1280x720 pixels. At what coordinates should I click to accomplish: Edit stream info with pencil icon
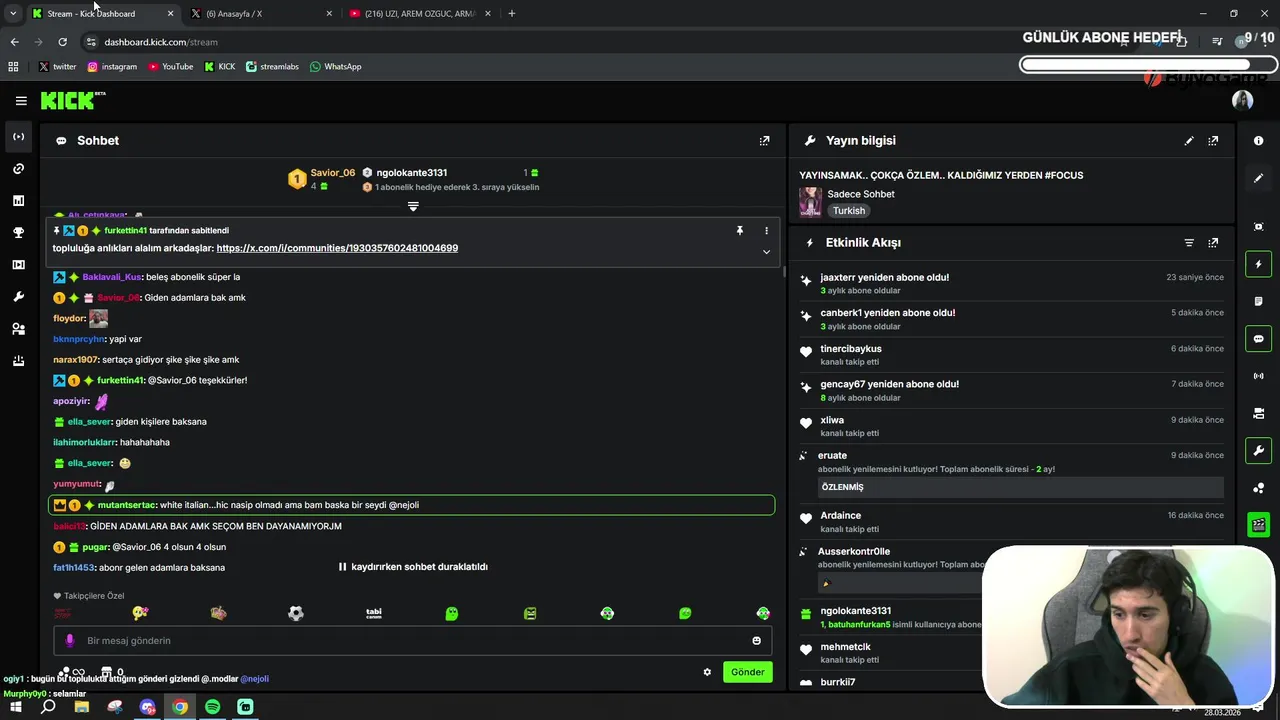pos(1189,141)
